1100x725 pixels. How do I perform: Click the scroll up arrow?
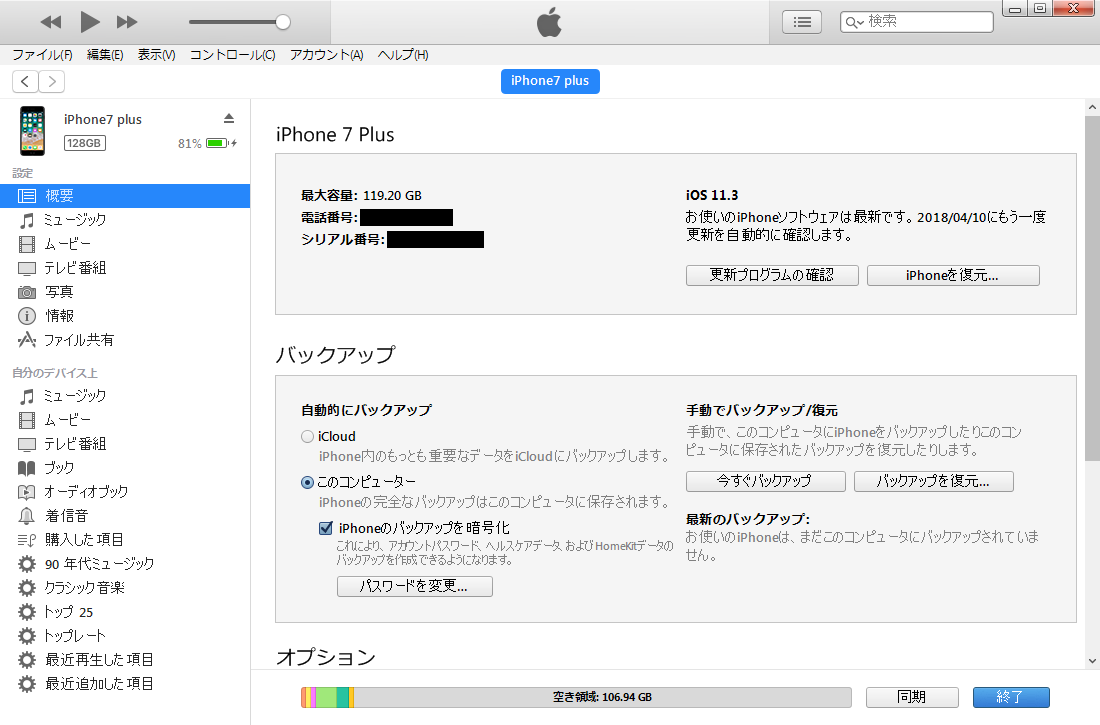(1092, 107)
